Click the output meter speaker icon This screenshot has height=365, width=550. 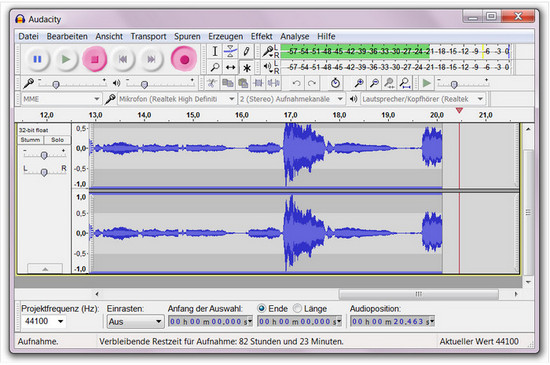pyautogui.click(x=268, y=66)
